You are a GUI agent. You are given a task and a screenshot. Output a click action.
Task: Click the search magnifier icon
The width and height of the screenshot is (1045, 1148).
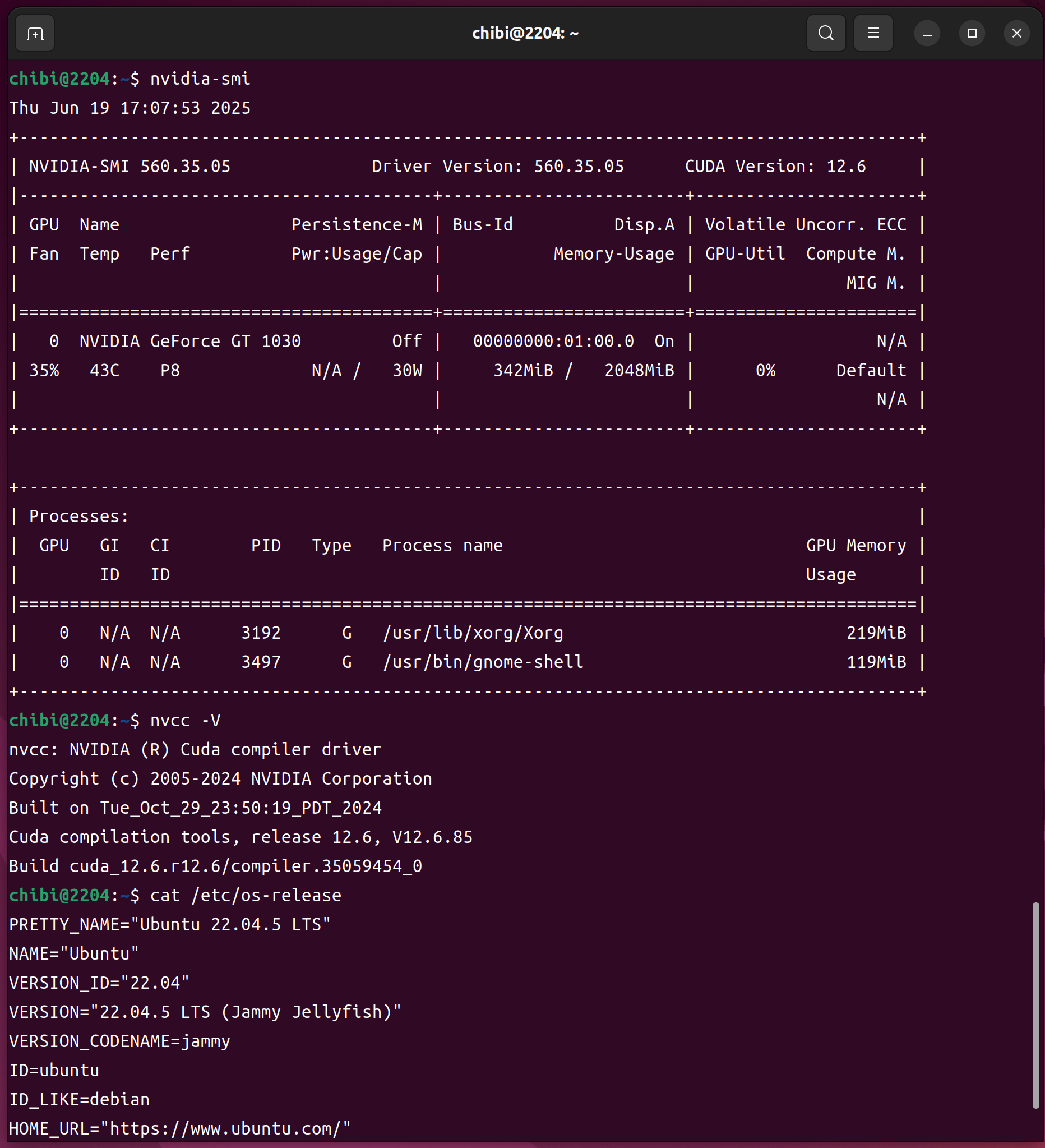tap(825, 34)
